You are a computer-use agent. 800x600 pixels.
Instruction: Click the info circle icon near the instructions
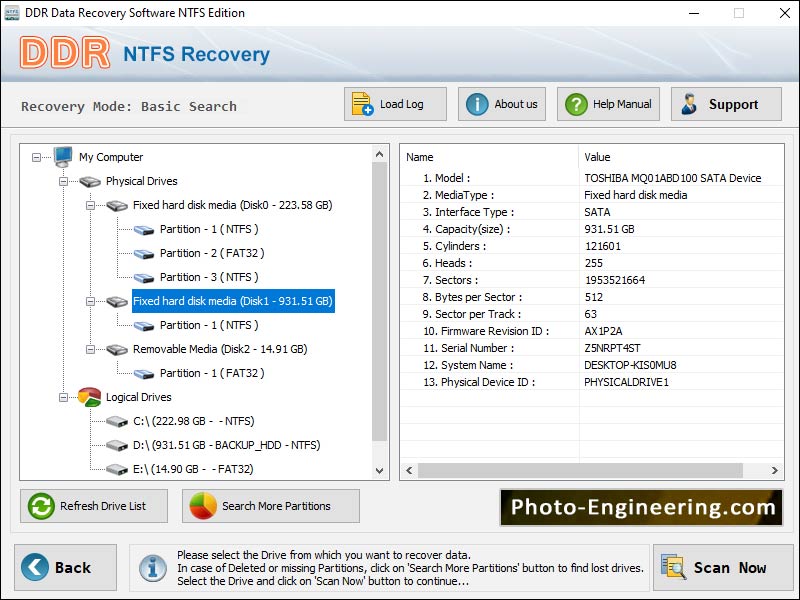(x=152, y=567)
